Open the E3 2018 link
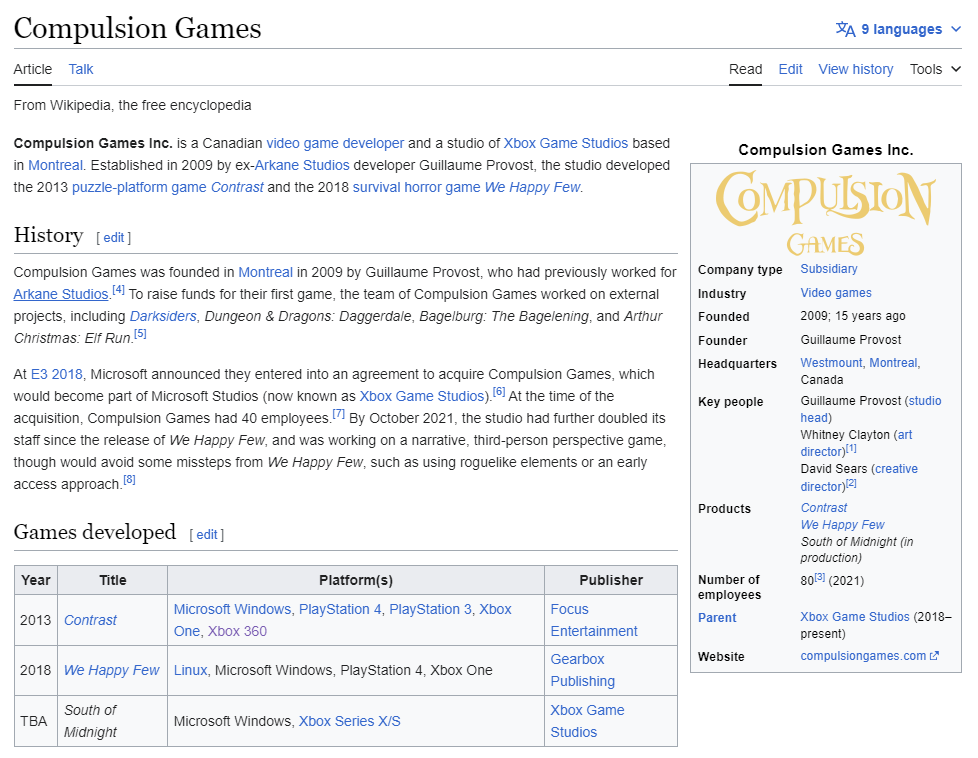The image size is (978, 758). 57,374
